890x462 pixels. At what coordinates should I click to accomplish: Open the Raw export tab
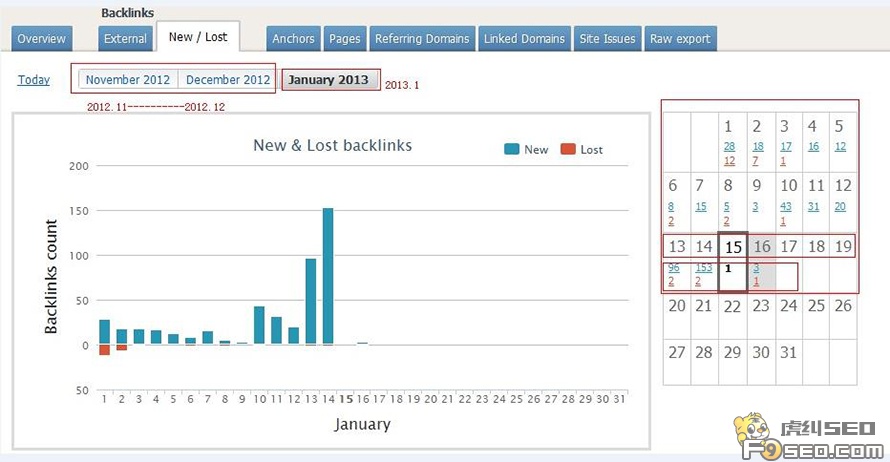click(x=680, y=39)
